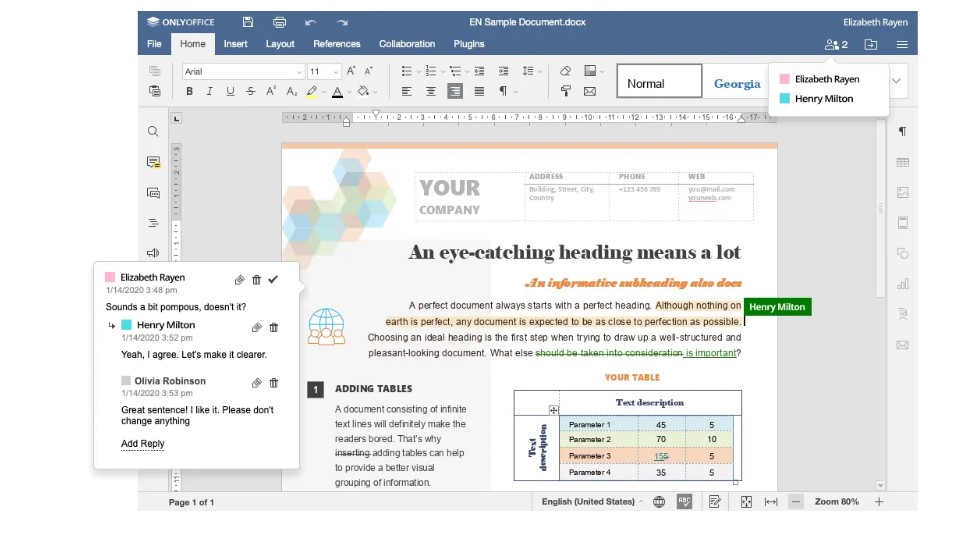The width and height of the screenshot is (970, 555).
Task: Expand the styles gallery arrow
Action: coord(896,81)
